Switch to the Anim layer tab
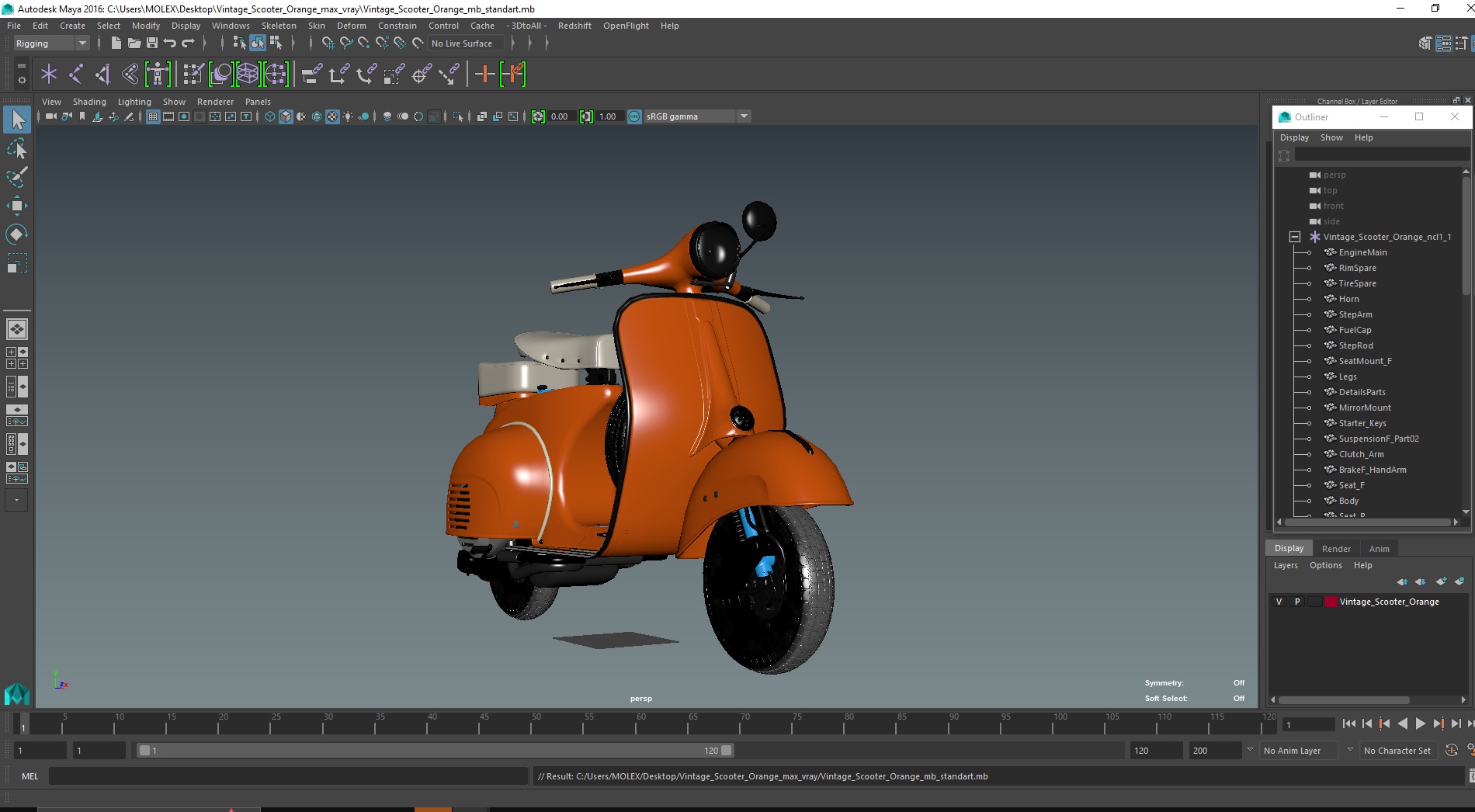 1379,548
